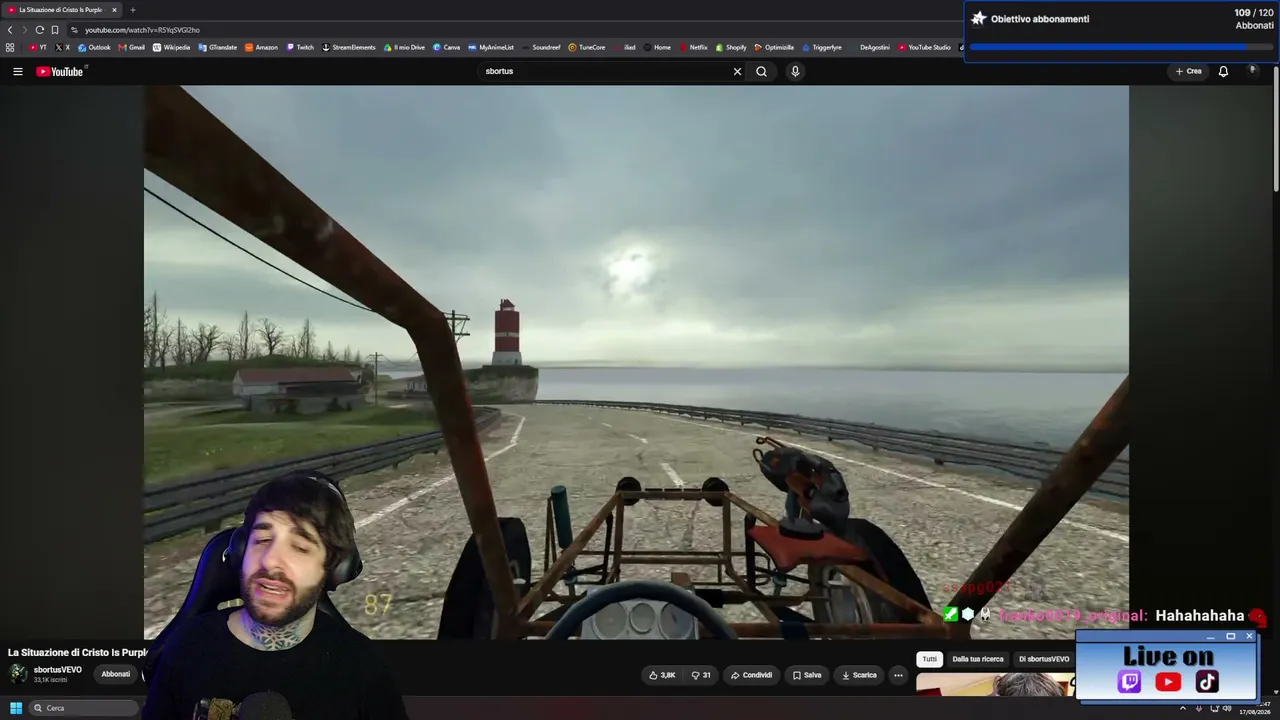Open the MyAnimeList bookmark
1280x720 pixels.
(491, 47)
